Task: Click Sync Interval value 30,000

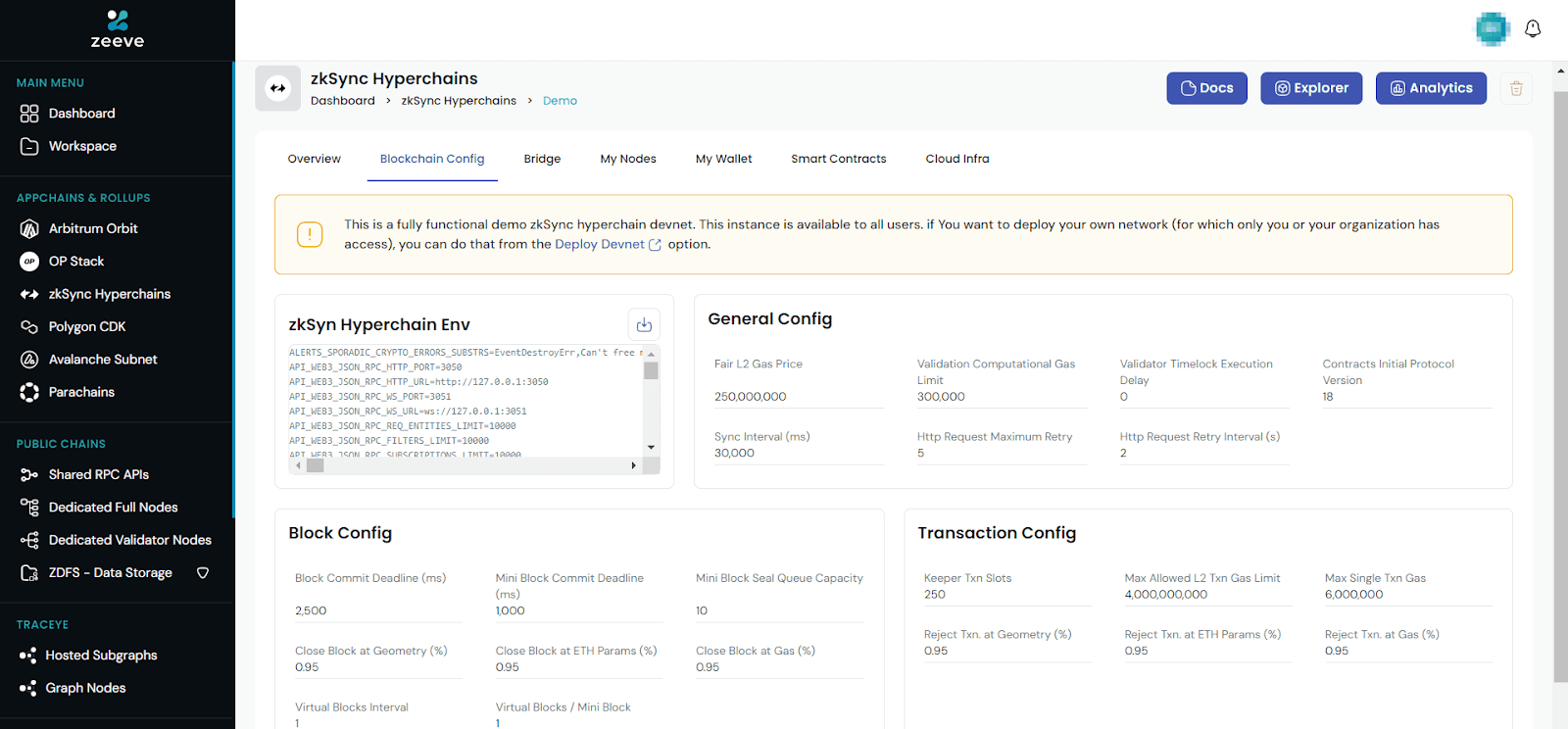Action: [734, 453]
